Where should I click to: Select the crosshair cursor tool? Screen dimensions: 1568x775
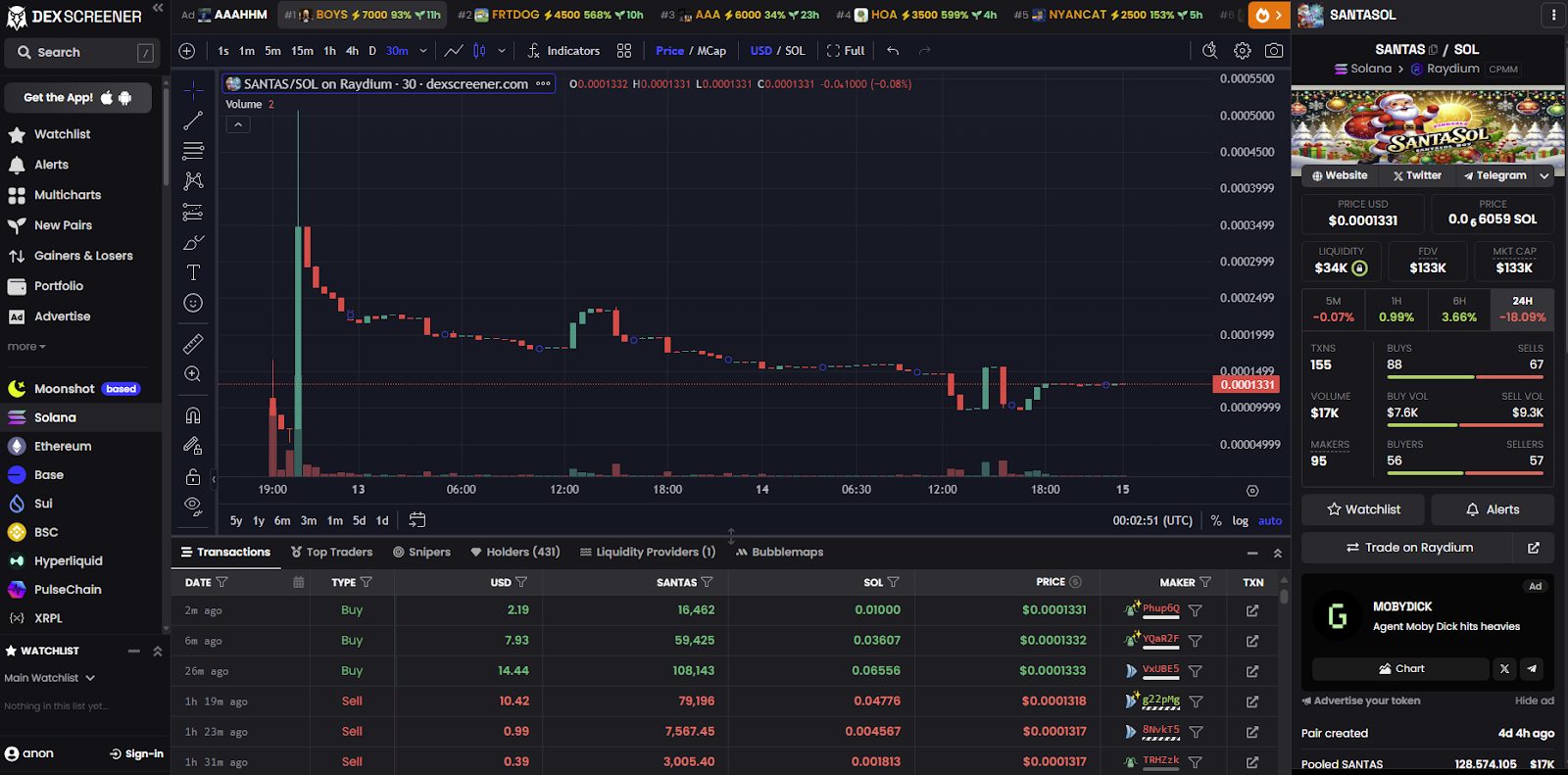click(193, 90)
